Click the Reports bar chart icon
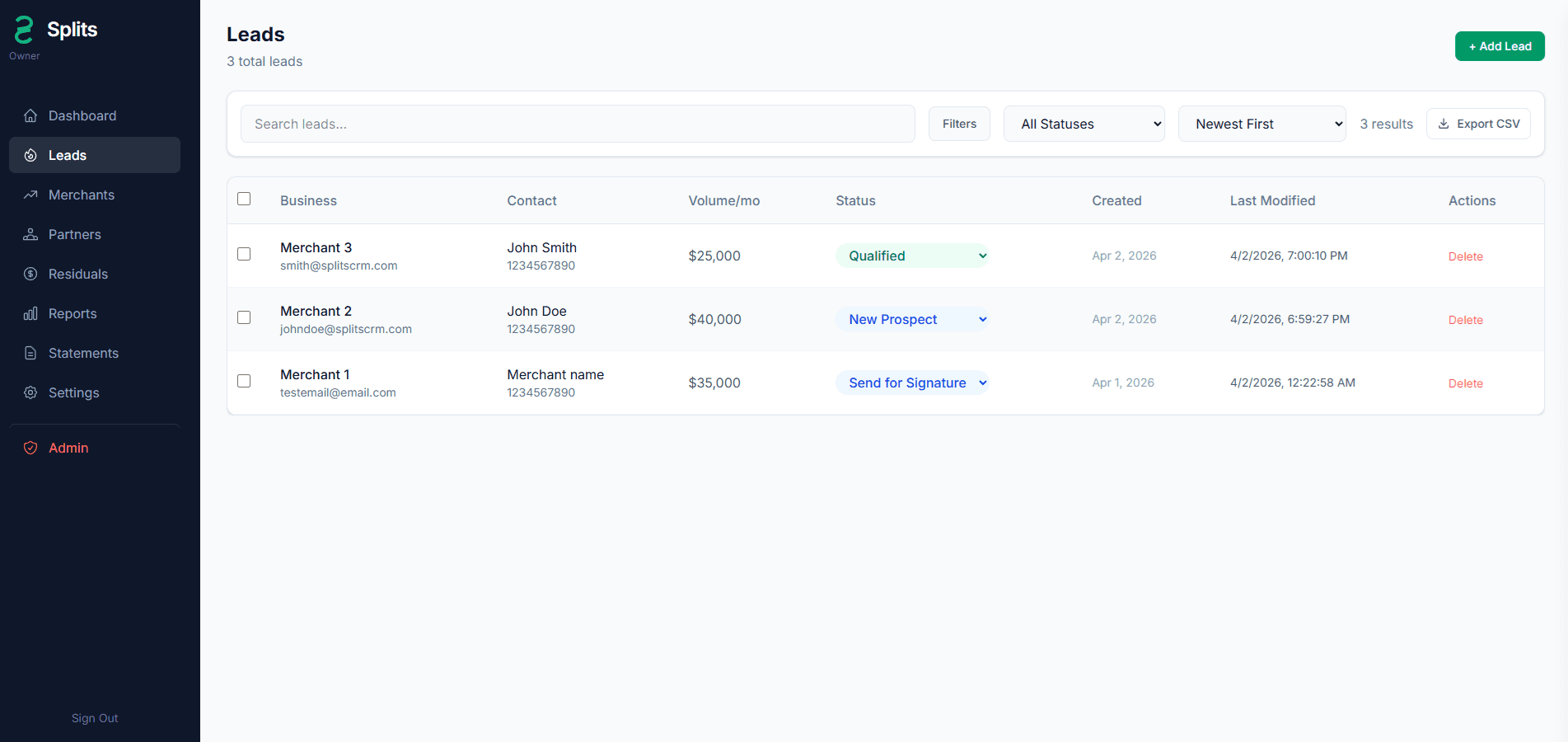Image resolution: width=1568 pixels, height=742 pixels. [30, 313]
